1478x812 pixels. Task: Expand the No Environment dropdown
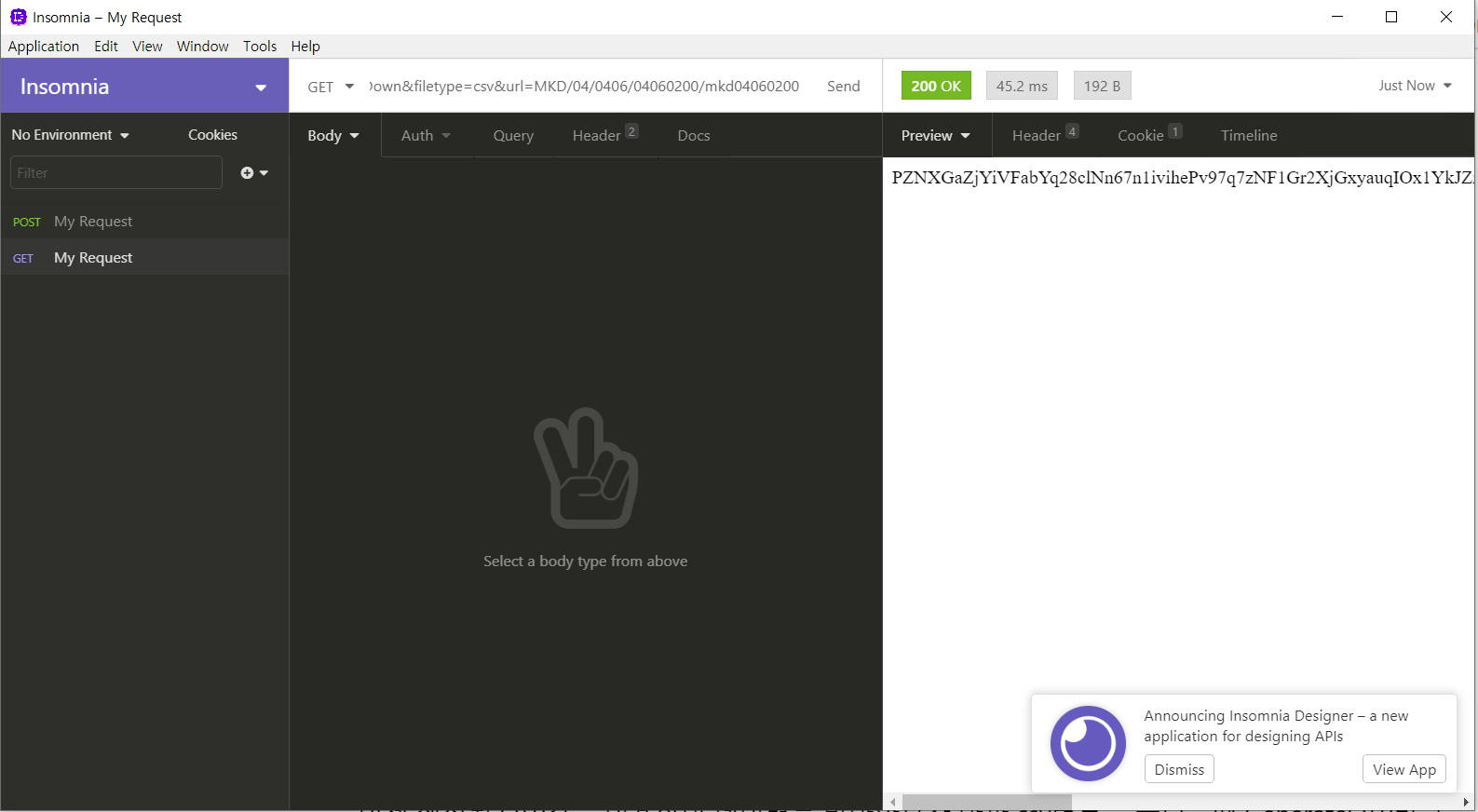pyautogui.click(x=71, y=135)
